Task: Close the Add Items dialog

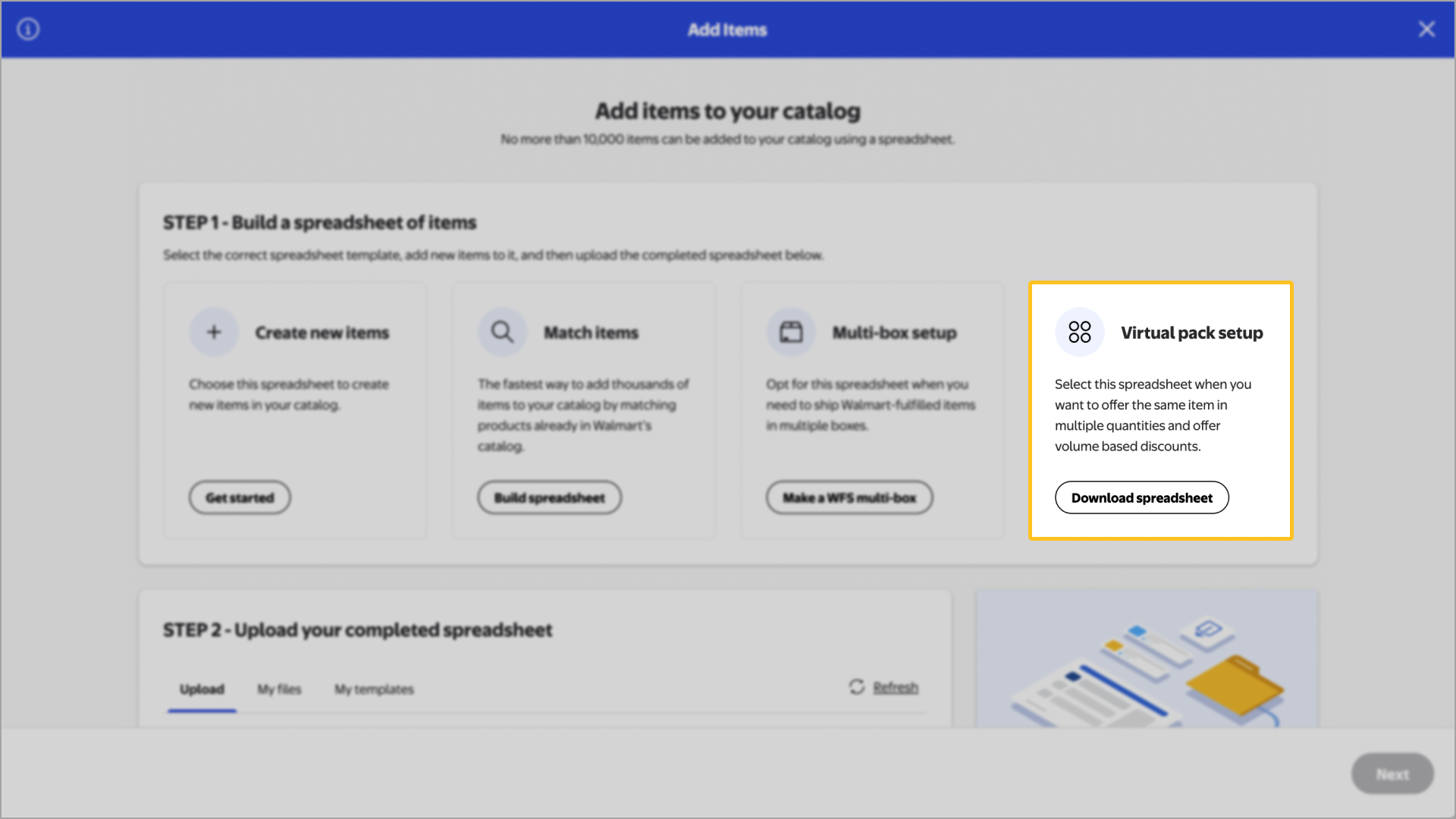Action: pos(1427,29)
